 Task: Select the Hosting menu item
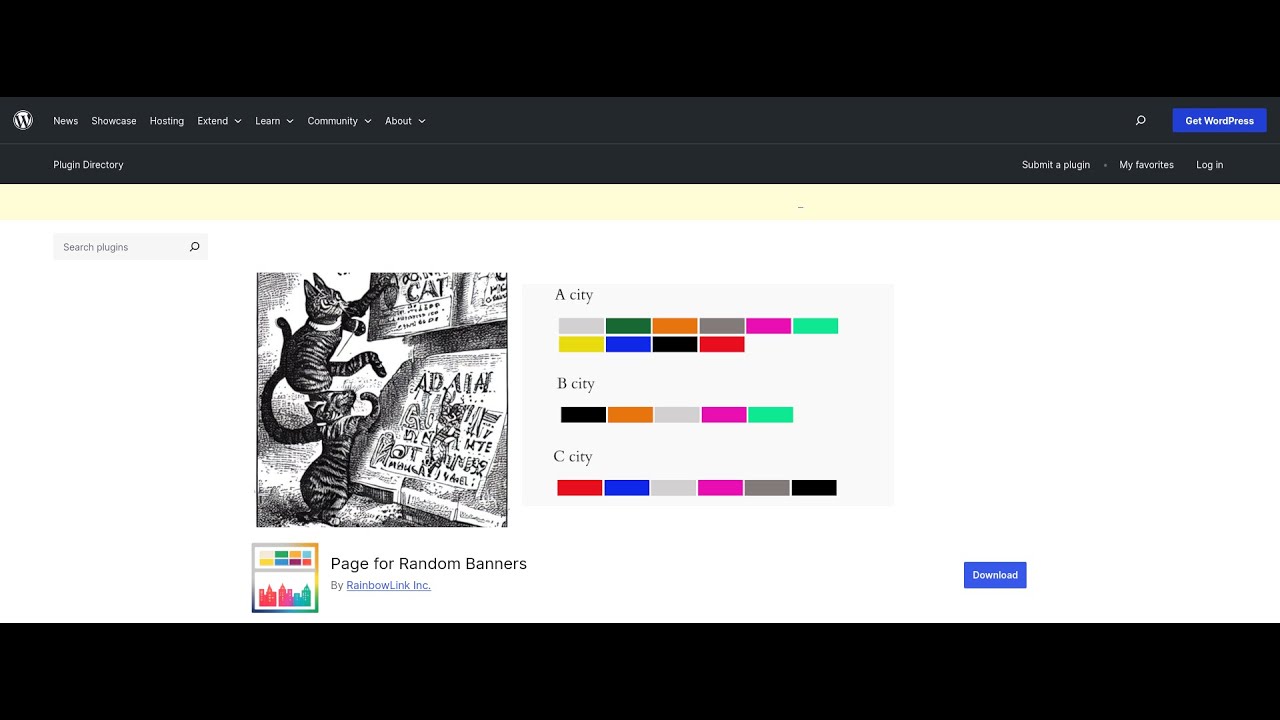click(167, 121)
